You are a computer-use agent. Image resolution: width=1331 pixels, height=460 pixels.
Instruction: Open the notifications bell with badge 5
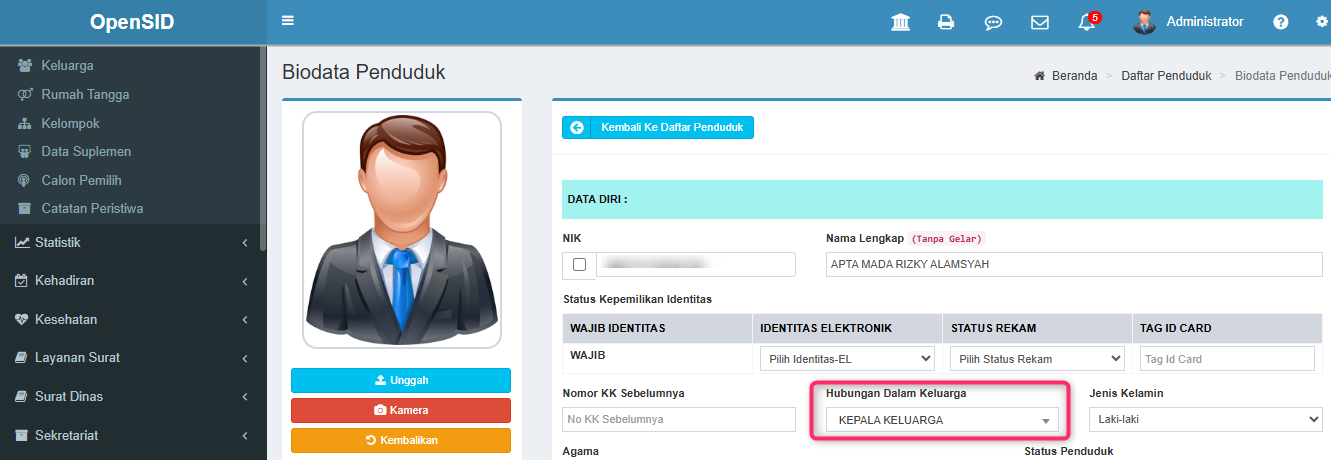(x=1087, y=22)
